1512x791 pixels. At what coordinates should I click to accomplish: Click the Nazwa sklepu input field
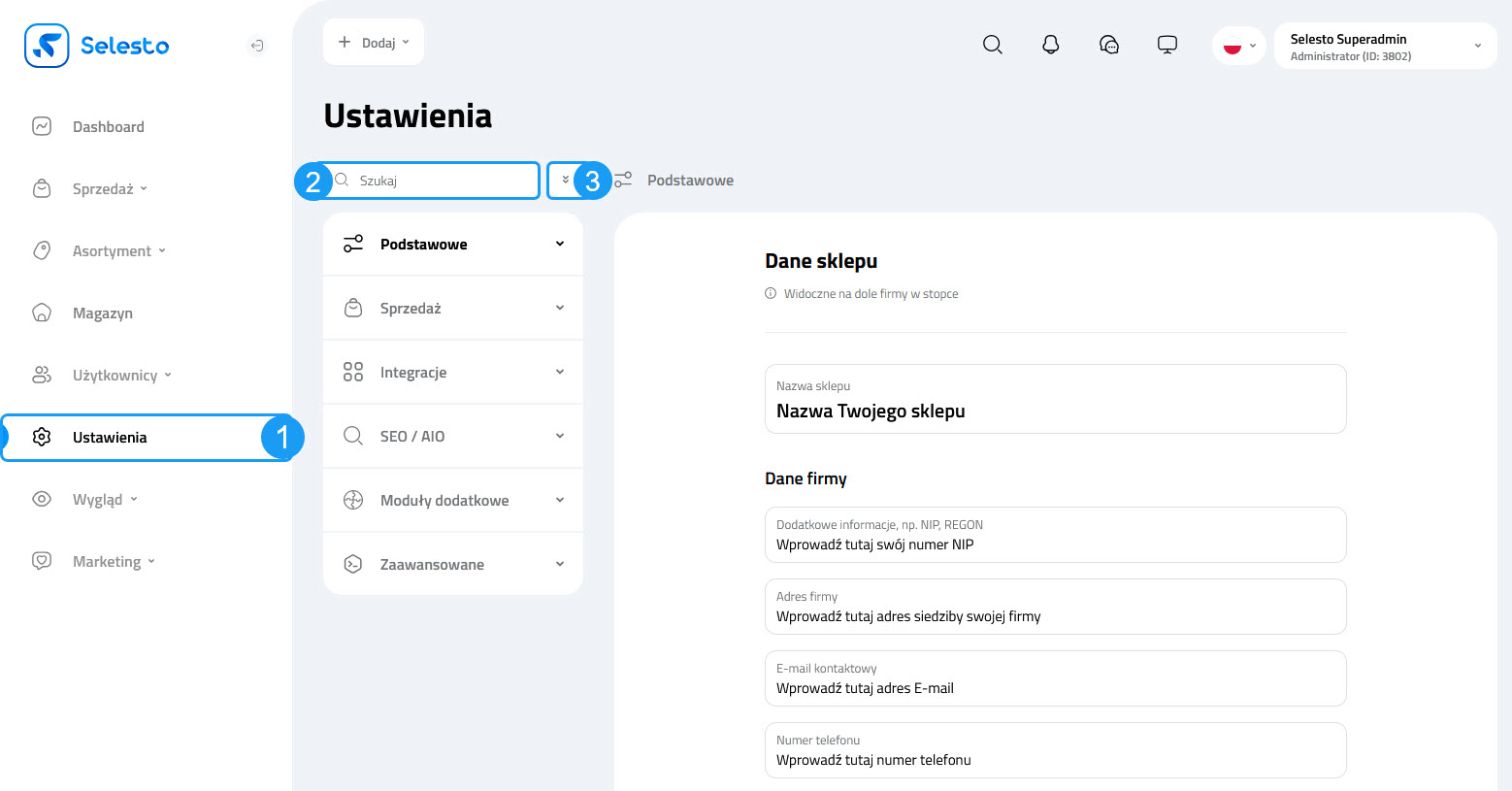[x=1055, y=399]
